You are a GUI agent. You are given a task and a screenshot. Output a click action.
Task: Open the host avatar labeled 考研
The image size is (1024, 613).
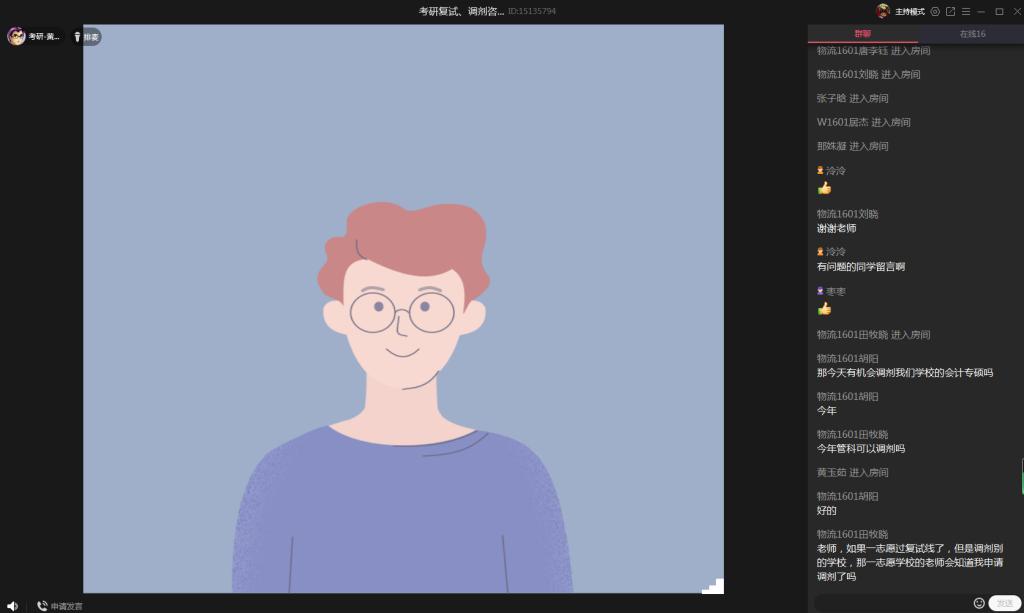pos(17,37)
